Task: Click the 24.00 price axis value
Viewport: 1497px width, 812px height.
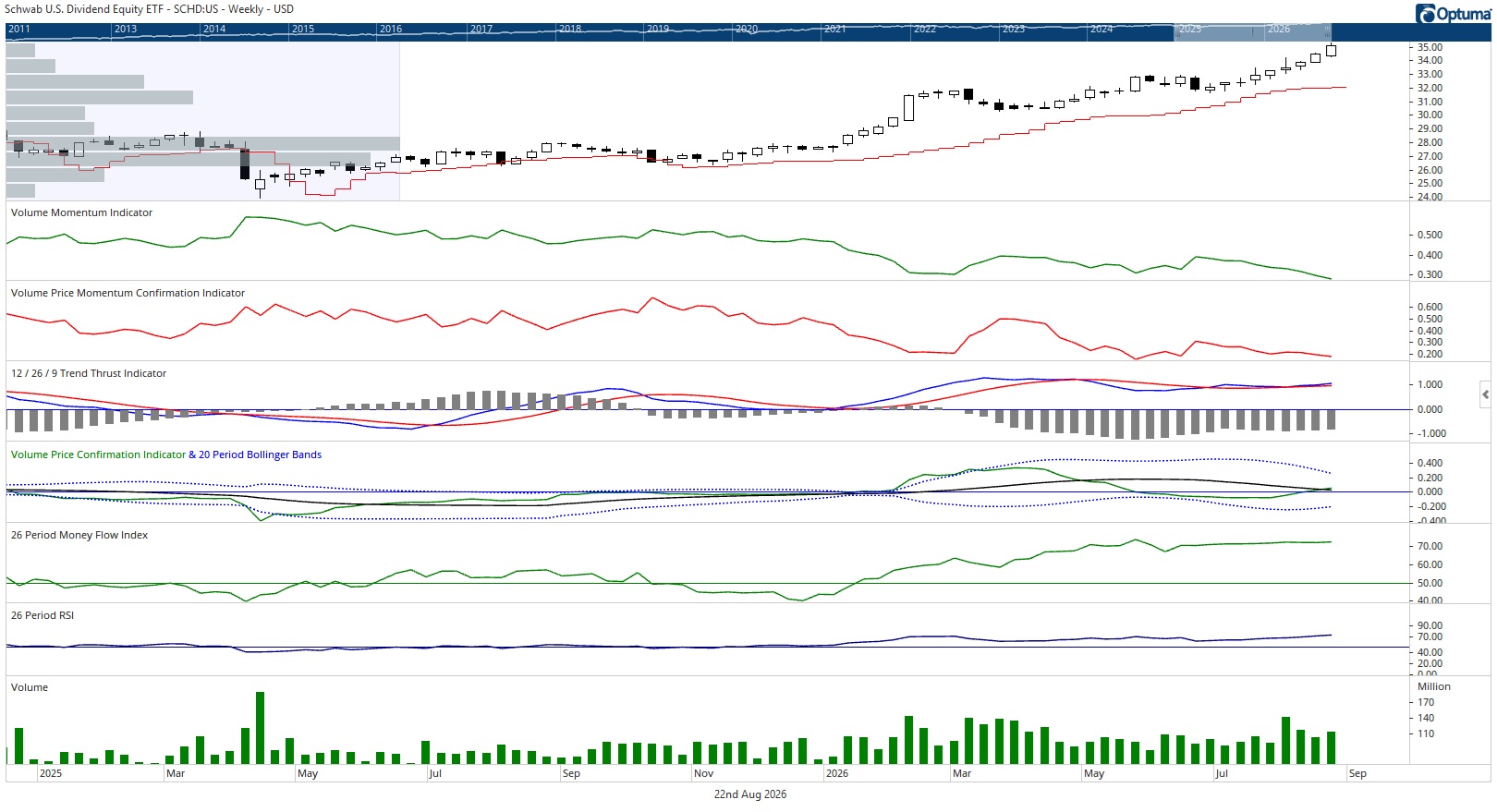Action: (x=1430, y=197)
